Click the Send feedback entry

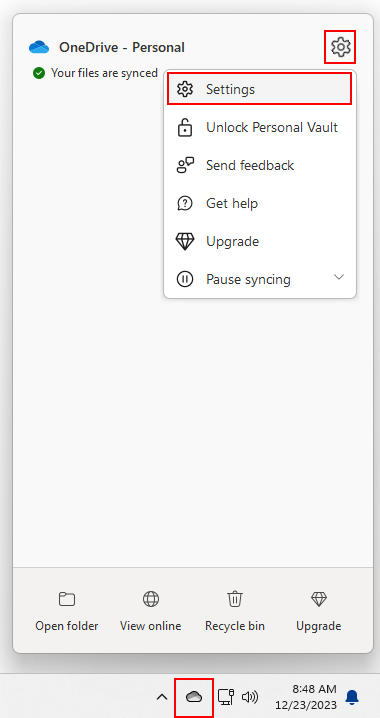(260, 165)
